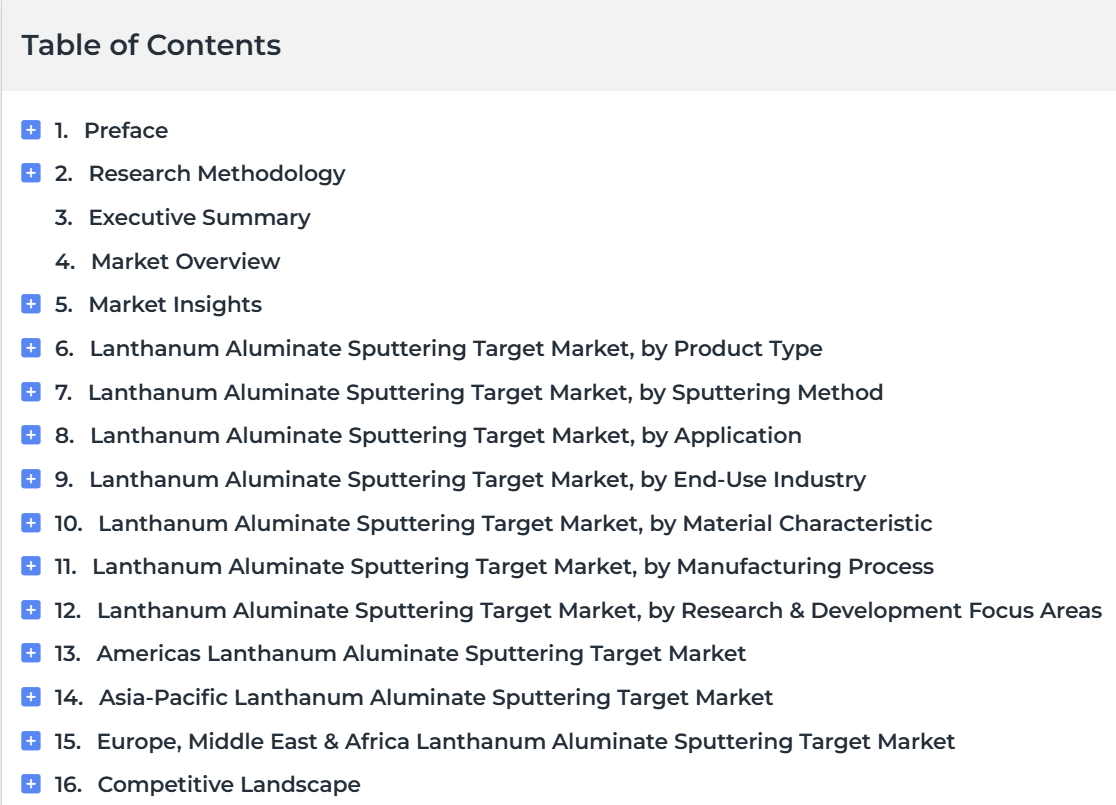Select the Market Overview entry
Screen dimensions: 1116x805
pos(186,261)
